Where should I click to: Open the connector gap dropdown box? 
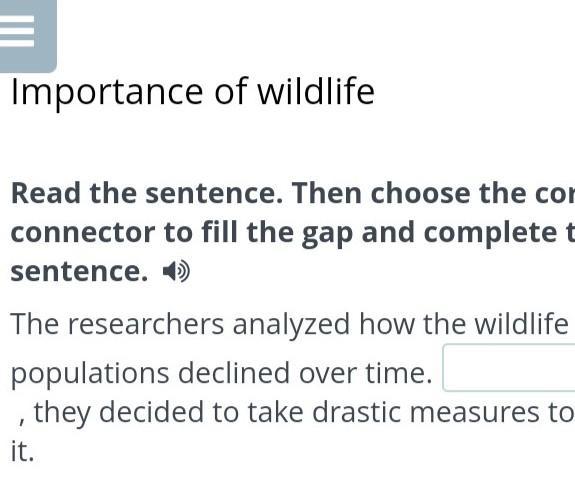(509, 368)
